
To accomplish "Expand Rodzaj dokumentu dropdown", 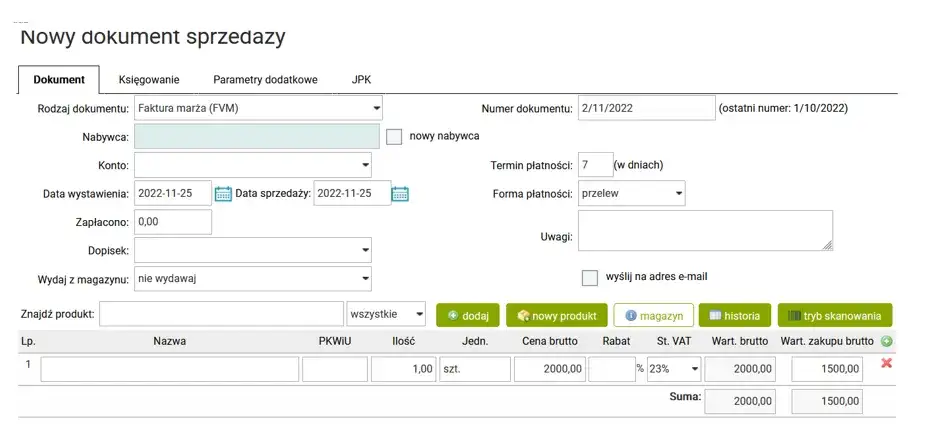I will [x=257, y=107].
